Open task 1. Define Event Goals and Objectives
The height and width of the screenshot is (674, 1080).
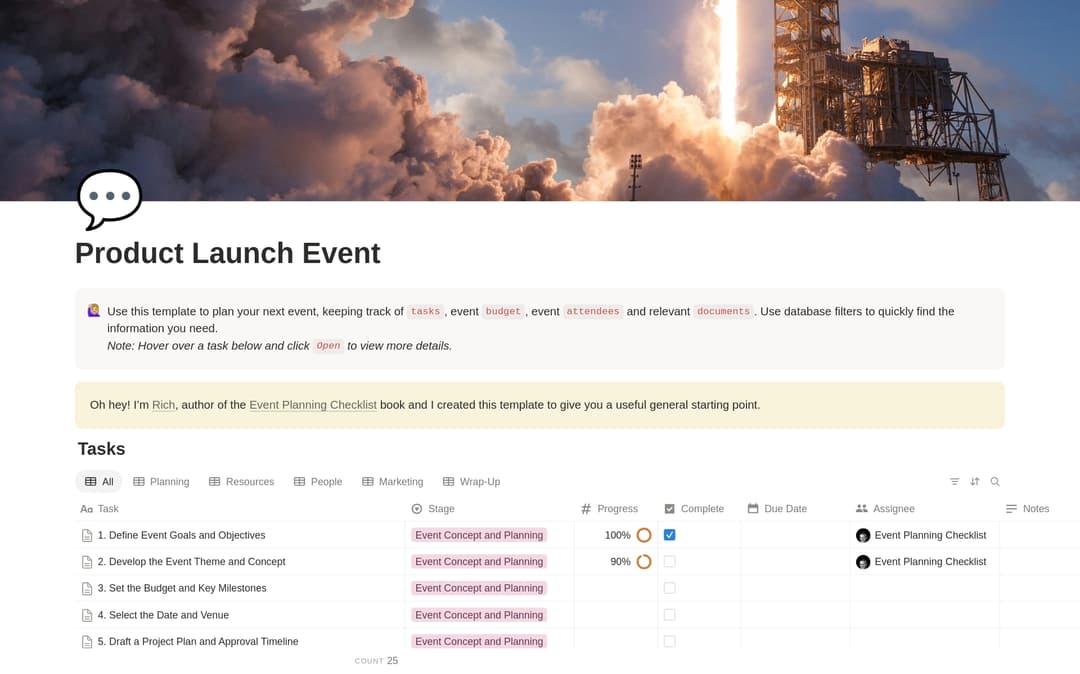tap(181, 535)
